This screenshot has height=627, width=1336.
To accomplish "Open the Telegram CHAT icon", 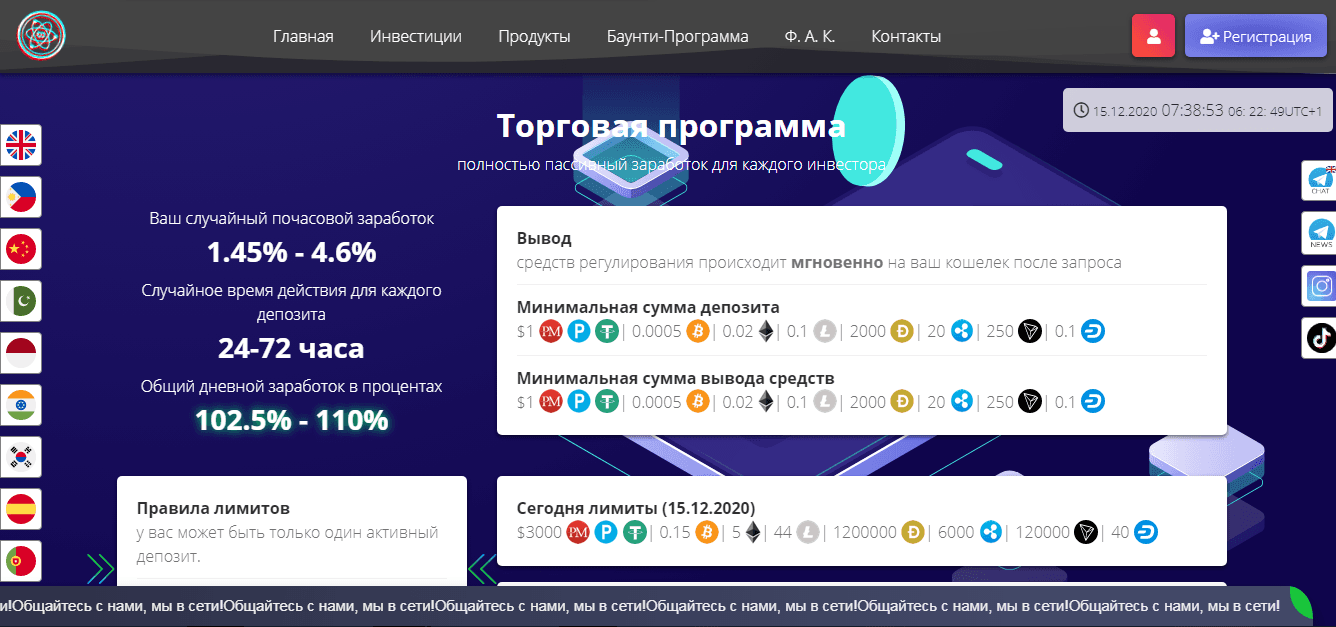I will coord(1320,180).
